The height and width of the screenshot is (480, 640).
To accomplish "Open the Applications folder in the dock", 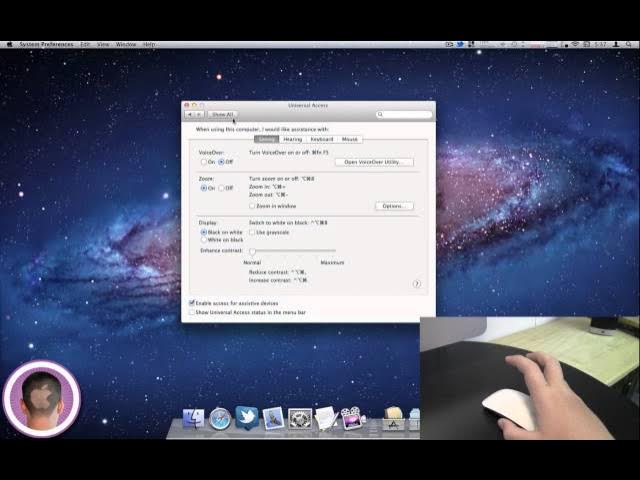I will pyautogui.click(x=394, y=418).
